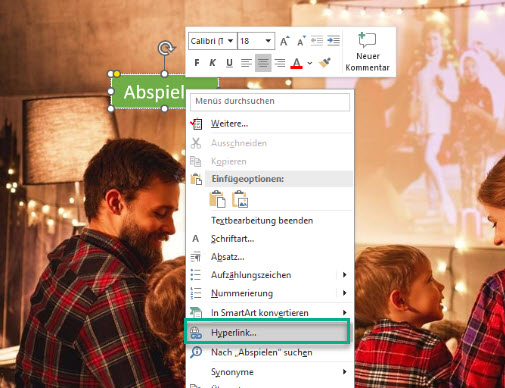Click the smart lookup magnifier icon
Image resolution: width=505 pixels, height=388 pixels.
point(196,352)
